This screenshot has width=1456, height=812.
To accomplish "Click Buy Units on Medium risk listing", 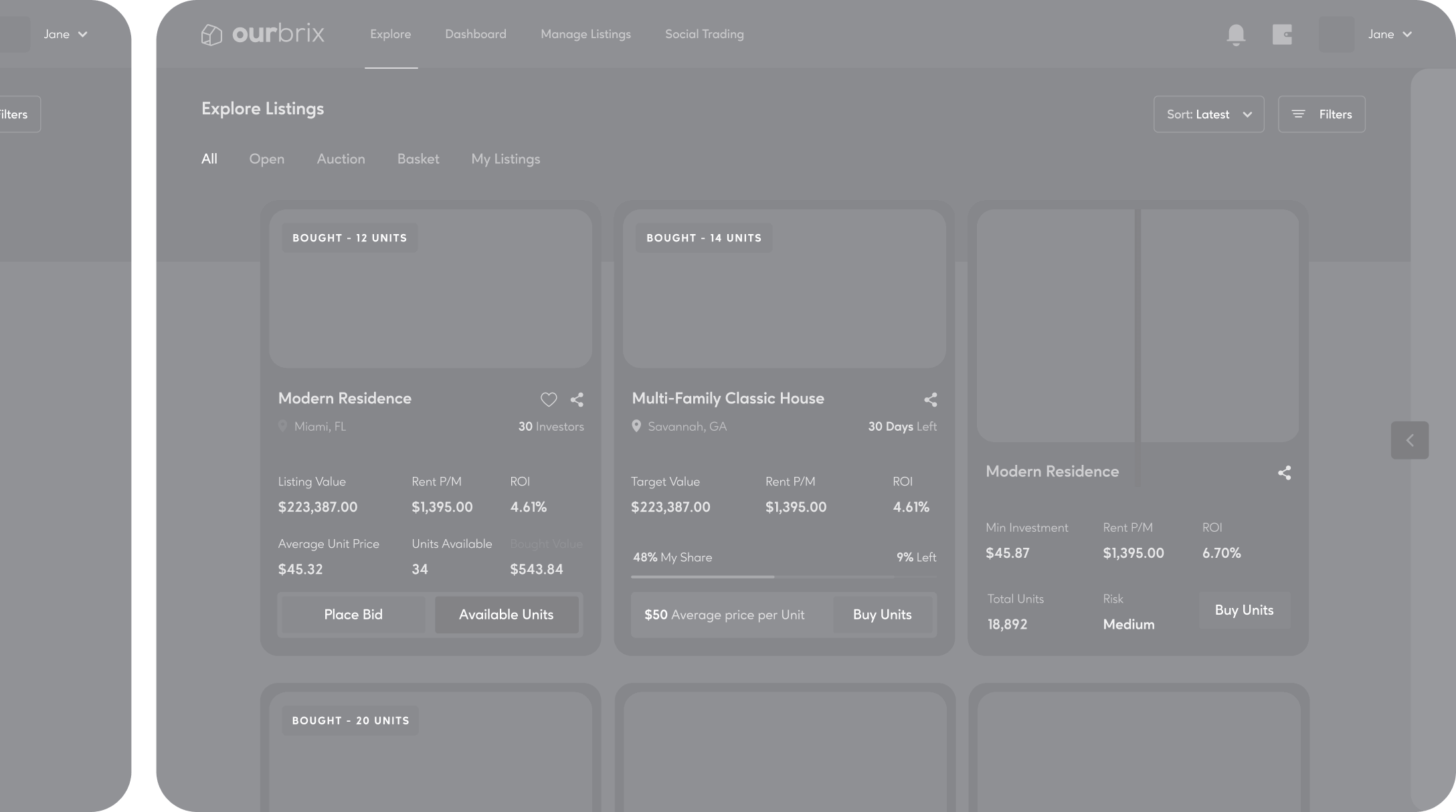I will click(1245, 610).
